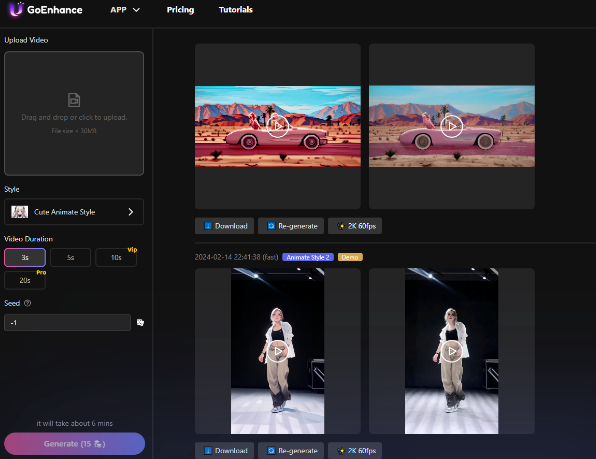596x459 pixels.
Task: Click the style chevron arrow
Action: [131, 212]
